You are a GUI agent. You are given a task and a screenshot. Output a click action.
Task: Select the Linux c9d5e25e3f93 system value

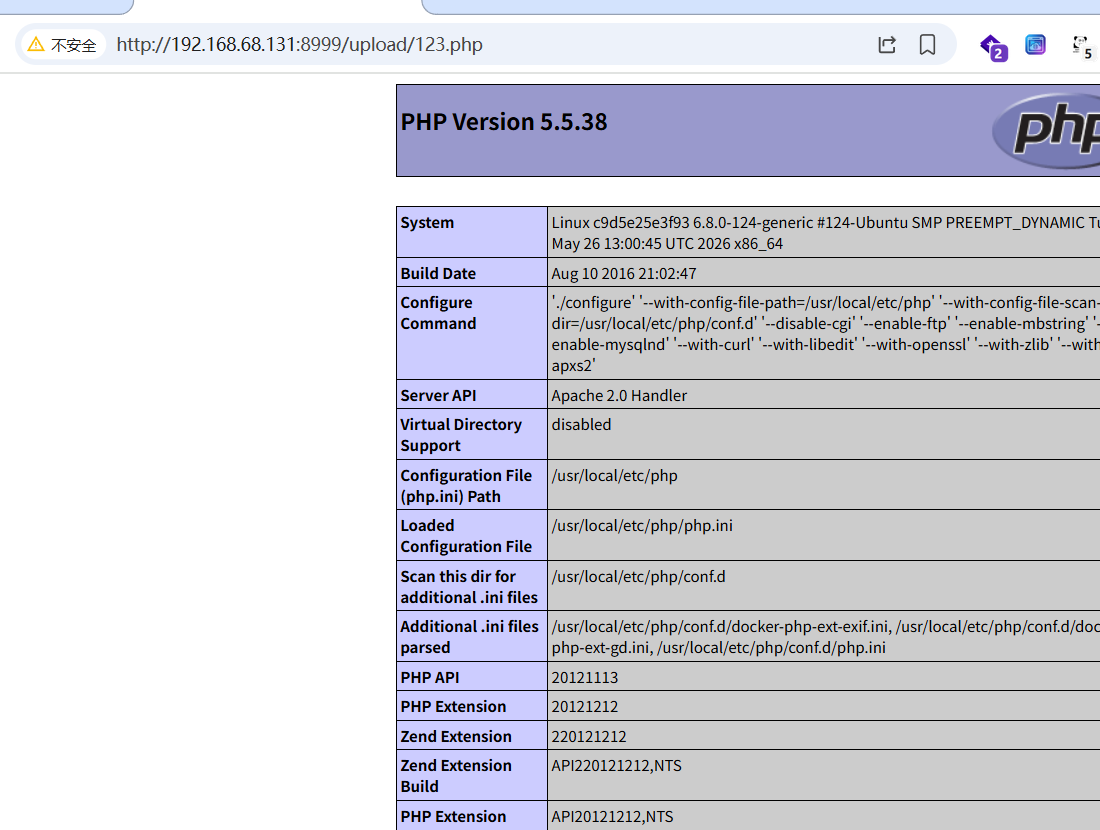826,233
